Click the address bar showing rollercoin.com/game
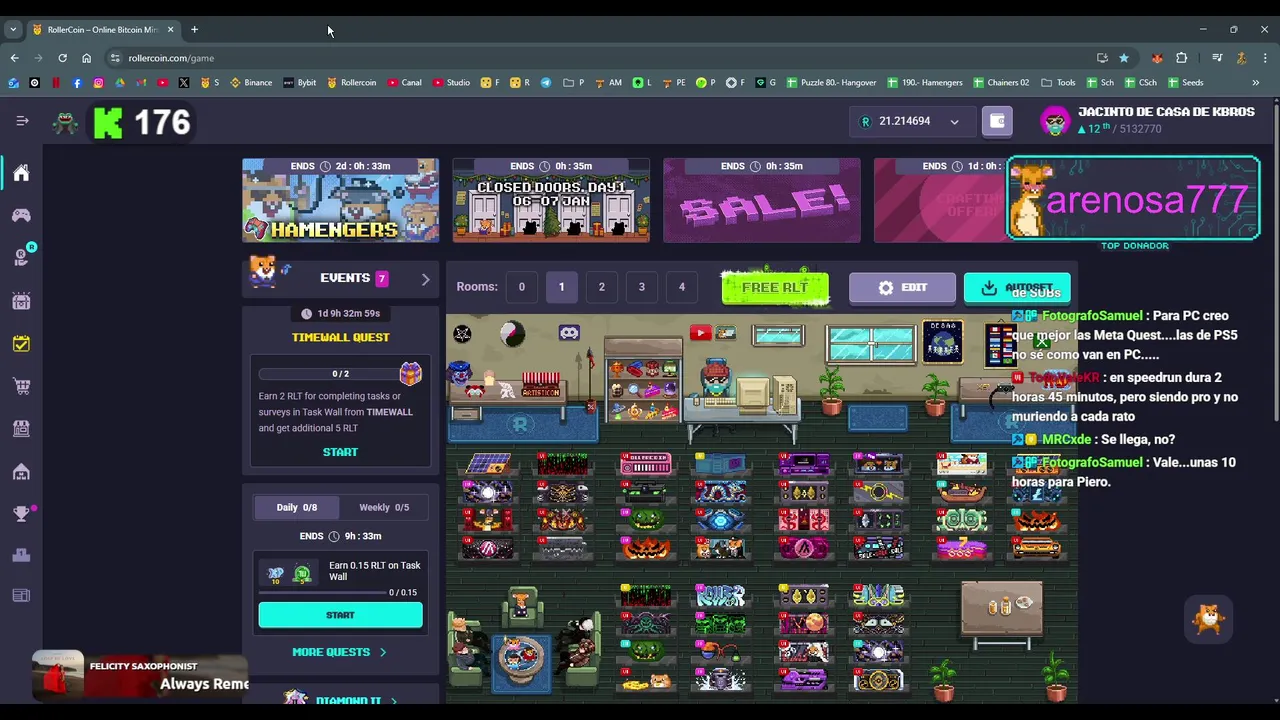Image resolution: width=1280 pixels, height=720 pixels. click(x=600, y=58)
